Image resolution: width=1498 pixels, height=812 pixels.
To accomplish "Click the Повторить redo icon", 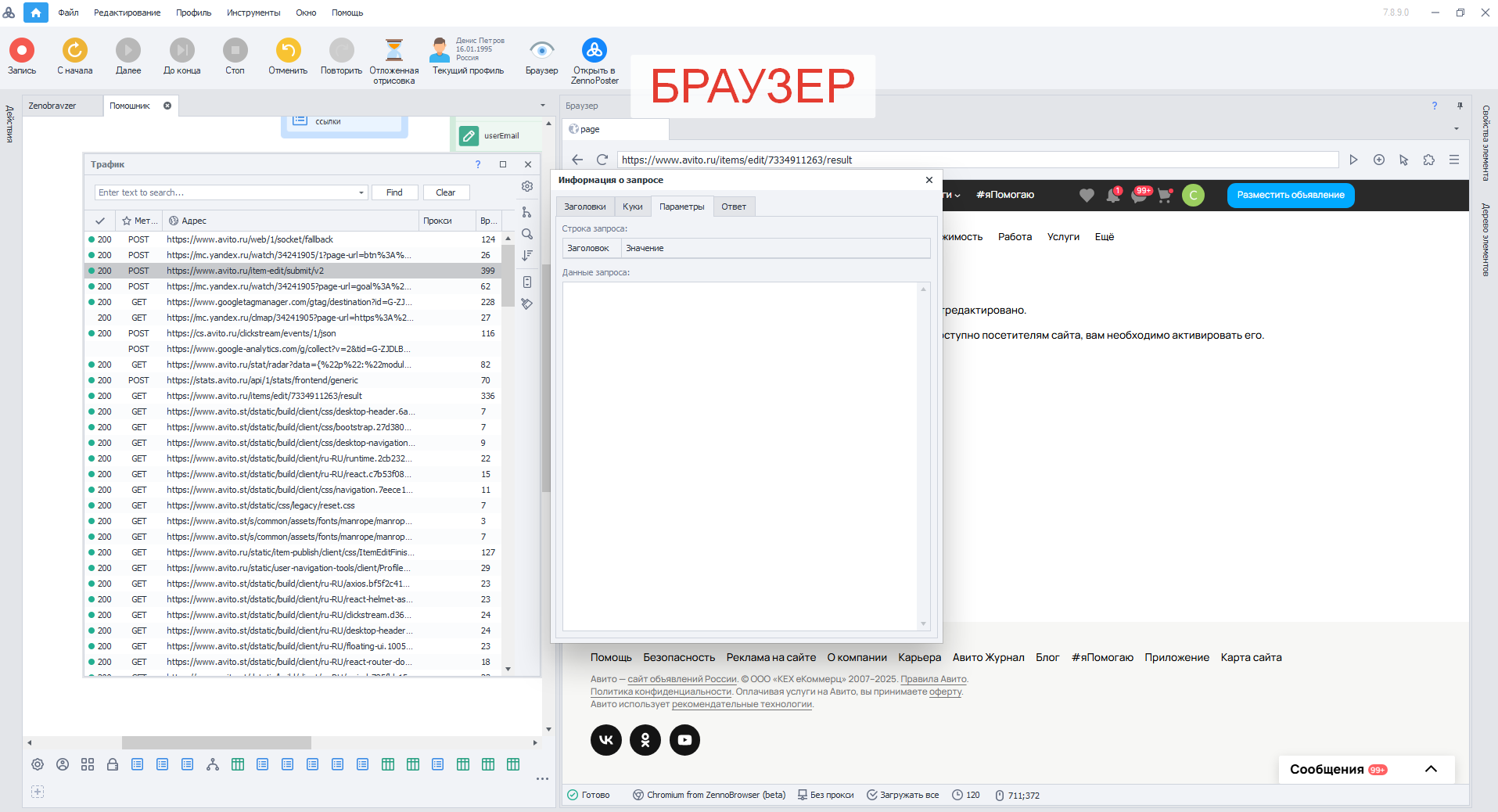I will click(341, 50).
